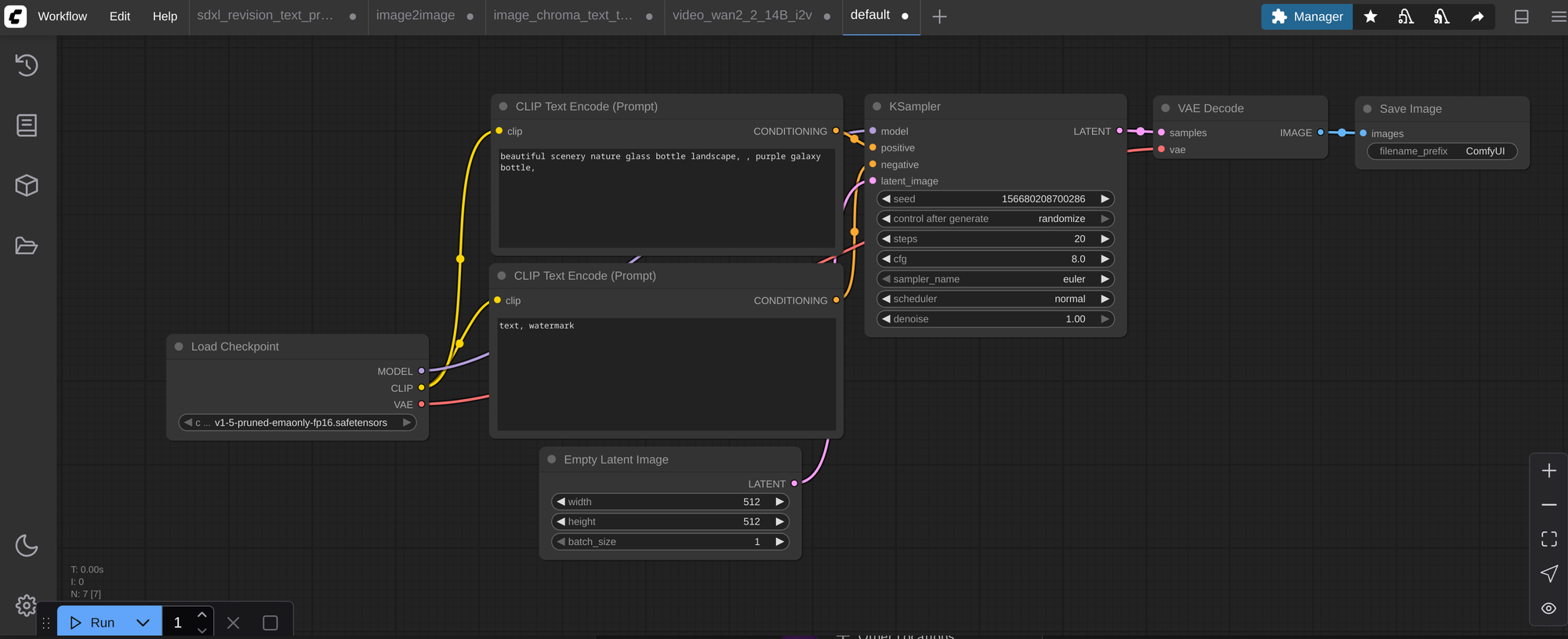Open the node library cube icon
This screenshot has width=1568, height=639.
[27, 186]
